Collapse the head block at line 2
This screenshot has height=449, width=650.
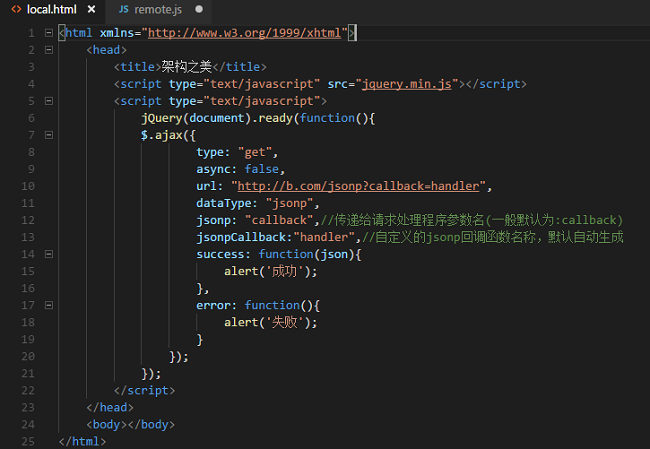pyautogui.click(x=49, y=50)
